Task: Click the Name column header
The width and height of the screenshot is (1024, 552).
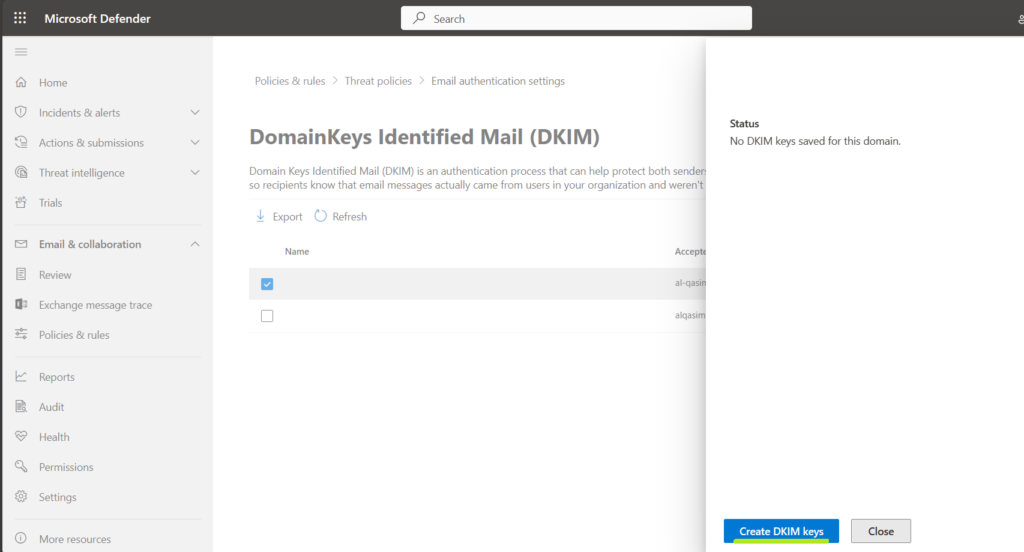Action: (x=296, y=252)
